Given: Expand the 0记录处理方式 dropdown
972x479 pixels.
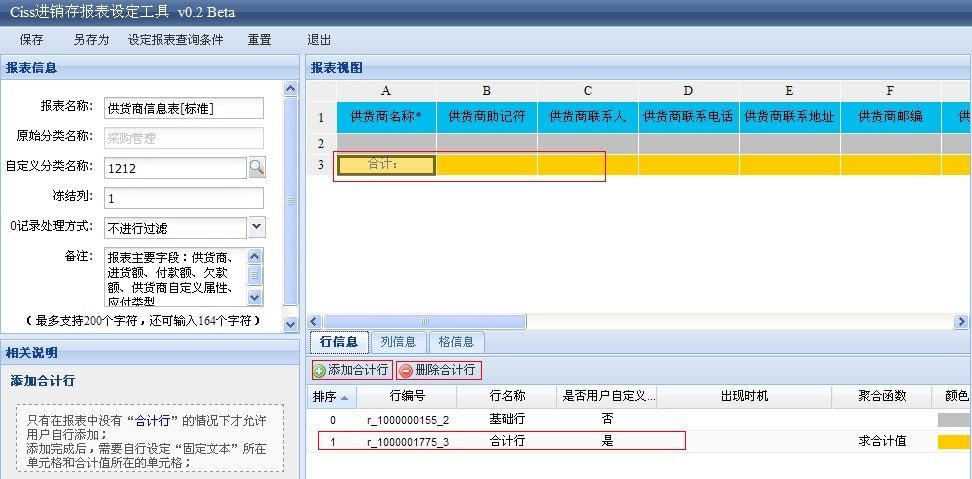Looking at the screenshot, I should (x=256, y=227).
